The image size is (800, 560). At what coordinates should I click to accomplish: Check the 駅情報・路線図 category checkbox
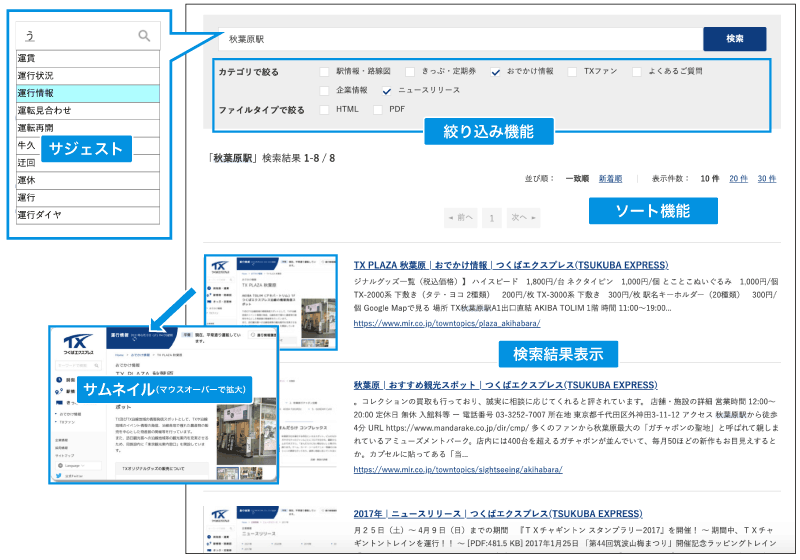(x=324, y=72)
